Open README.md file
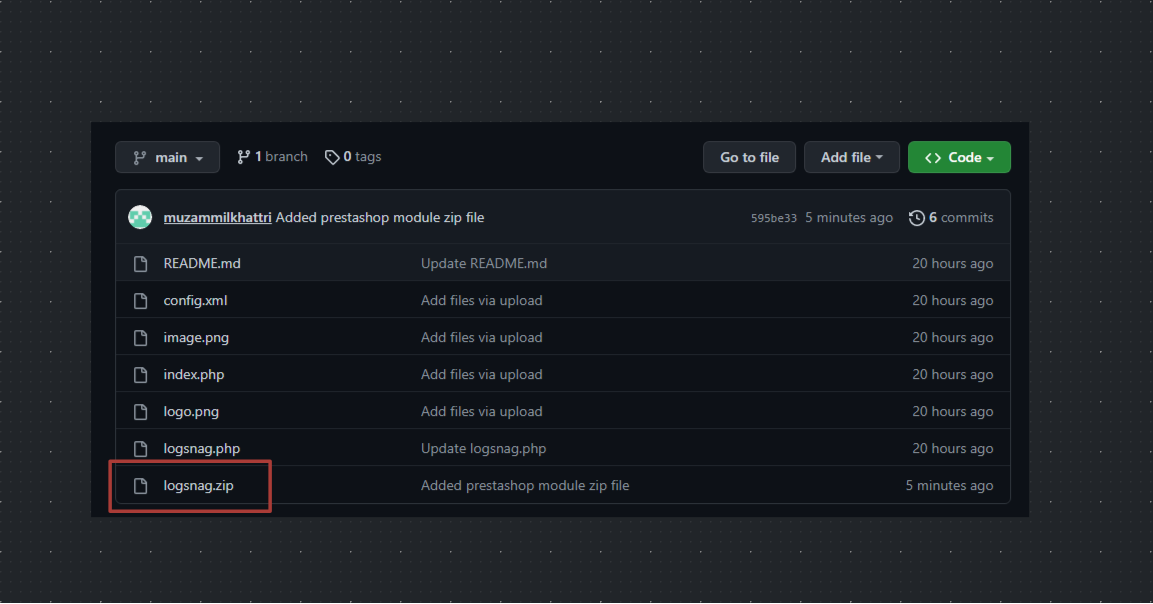 click(x=201, y=263)
